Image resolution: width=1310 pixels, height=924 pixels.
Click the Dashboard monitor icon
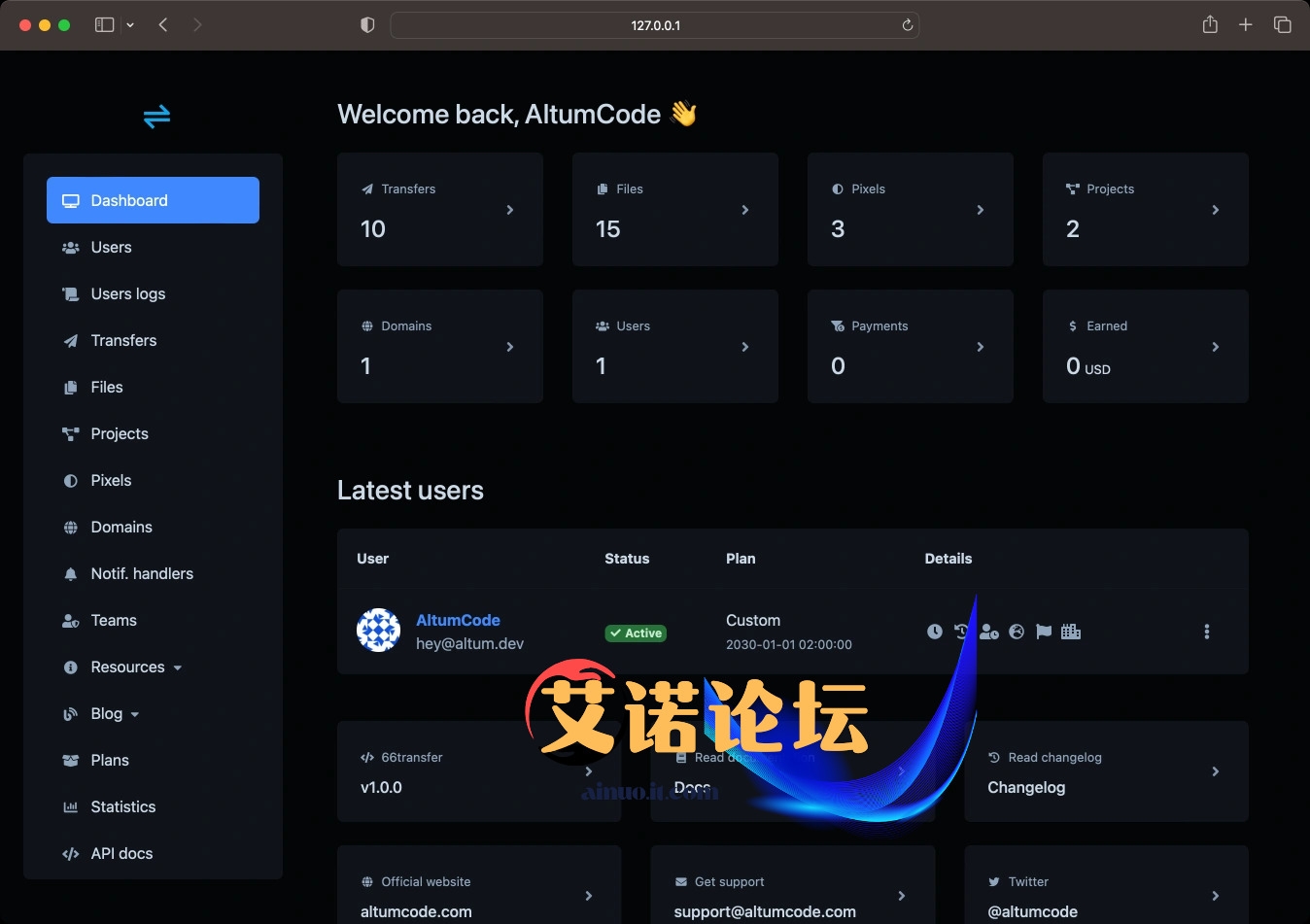(70, 201)
